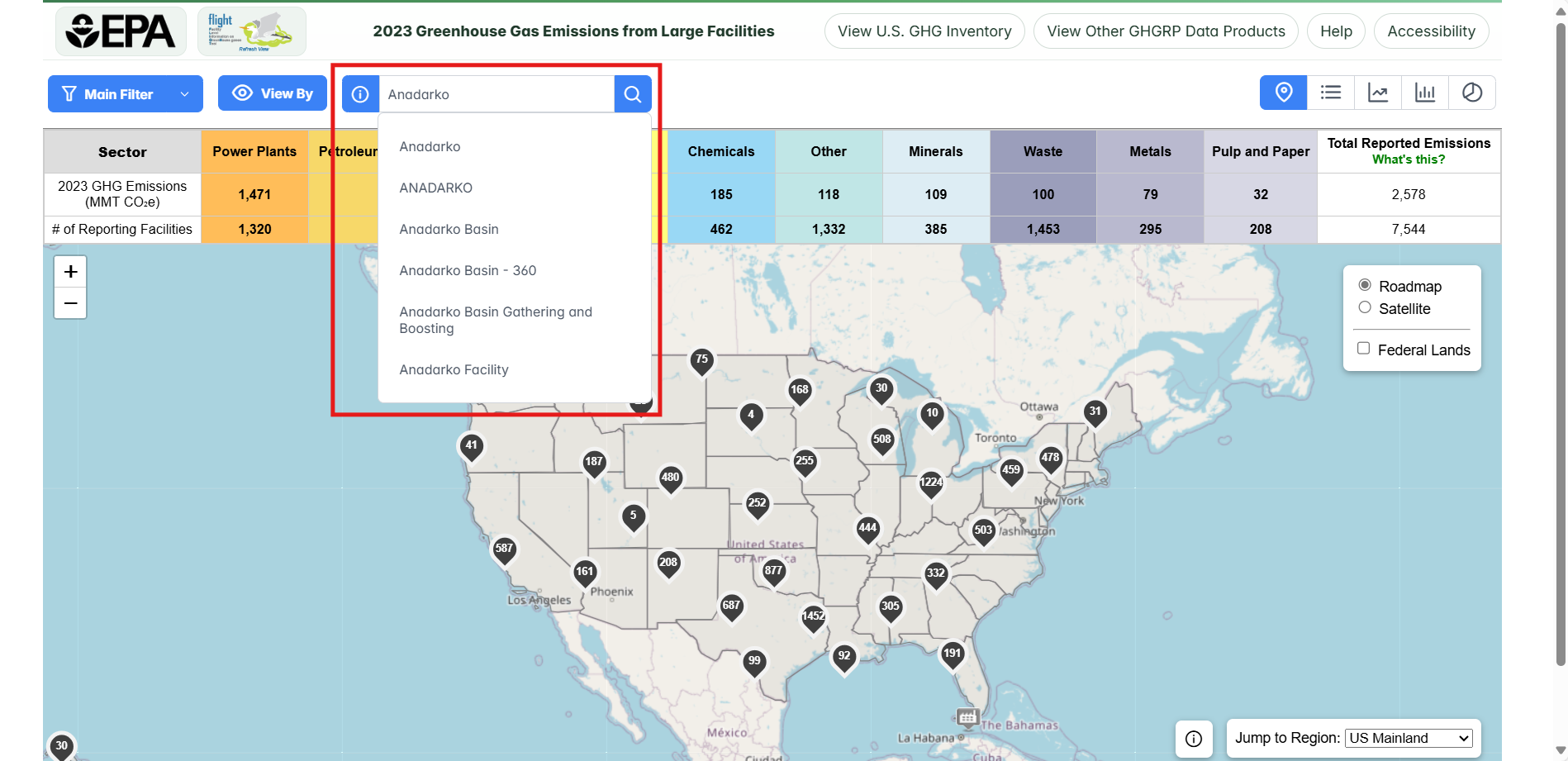Open the search info circle icon

(359, 93)
